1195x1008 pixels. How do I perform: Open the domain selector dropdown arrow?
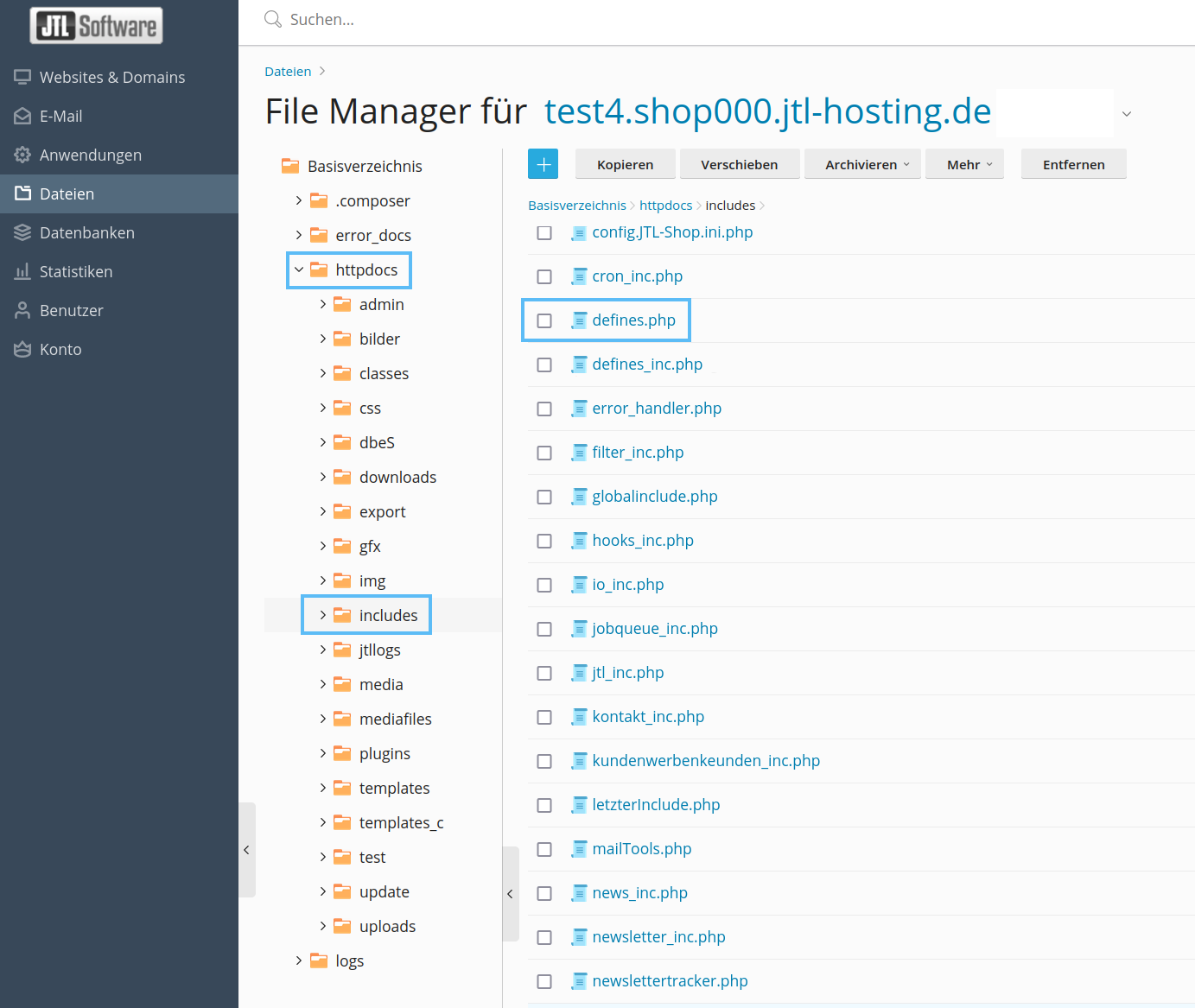pos(1127,114)
